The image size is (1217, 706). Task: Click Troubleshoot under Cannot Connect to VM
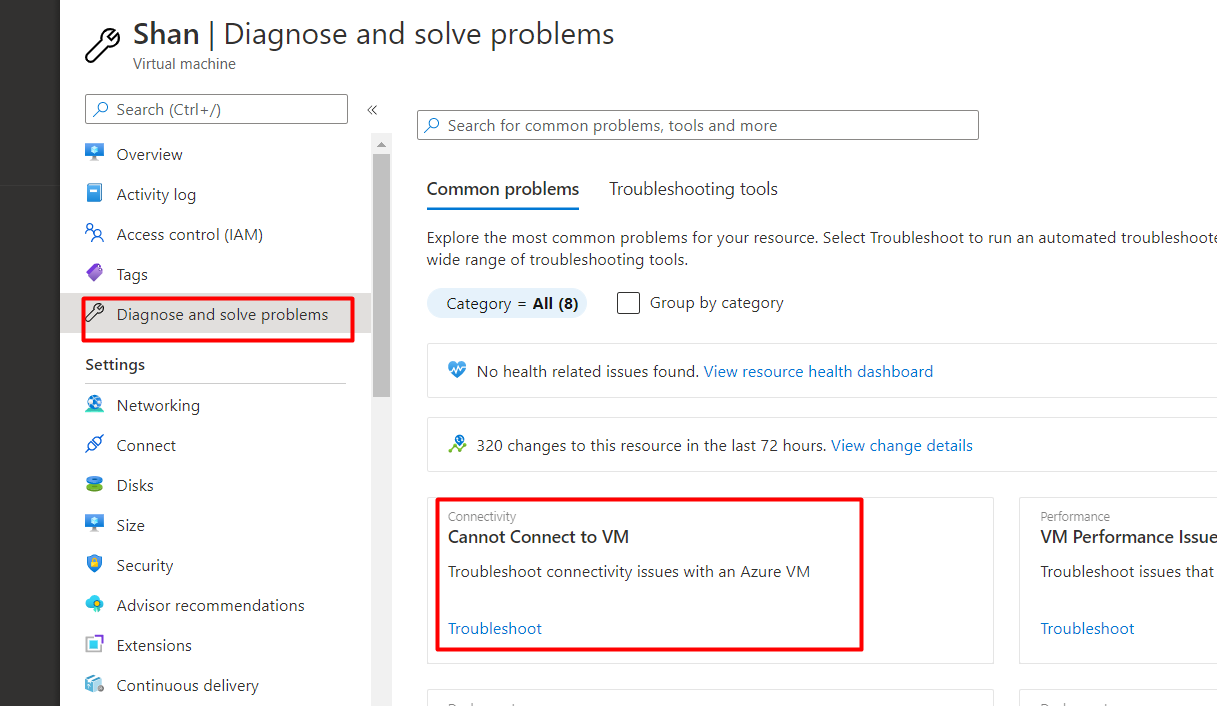pyautogui.click(x=495, y=628)
